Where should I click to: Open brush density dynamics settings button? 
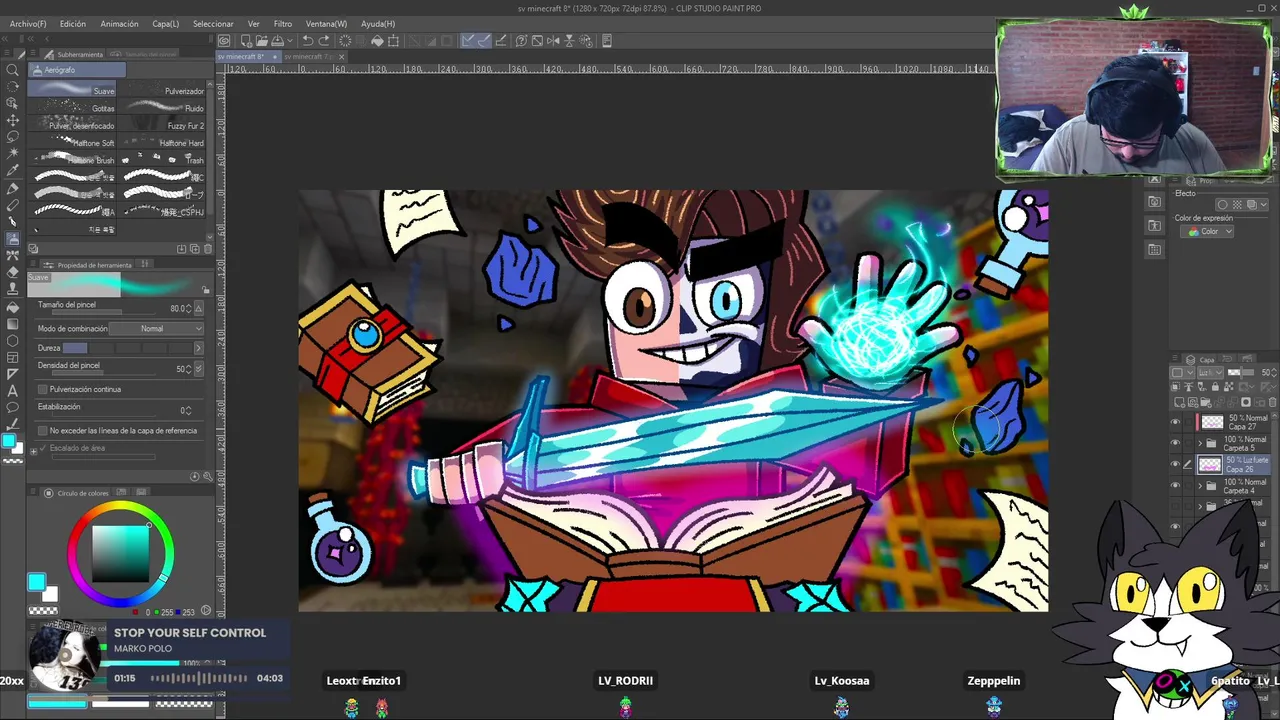199,369
